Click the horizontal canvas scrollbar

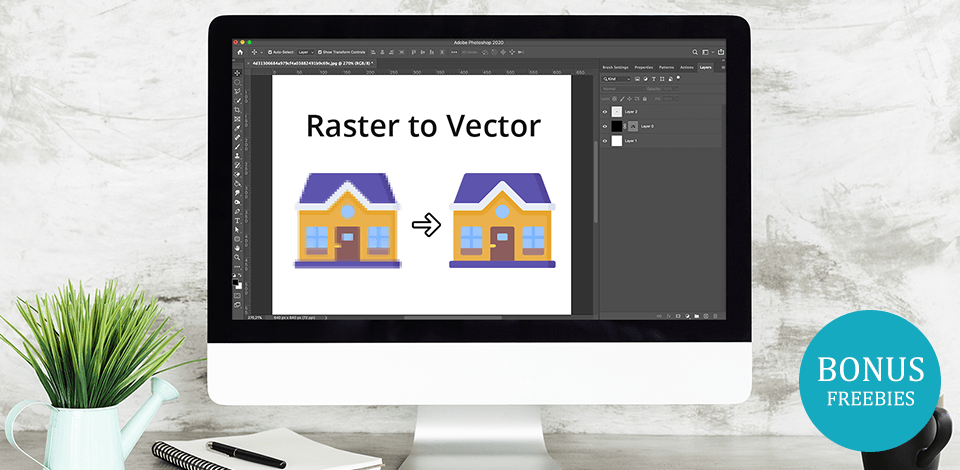[453, 318]
